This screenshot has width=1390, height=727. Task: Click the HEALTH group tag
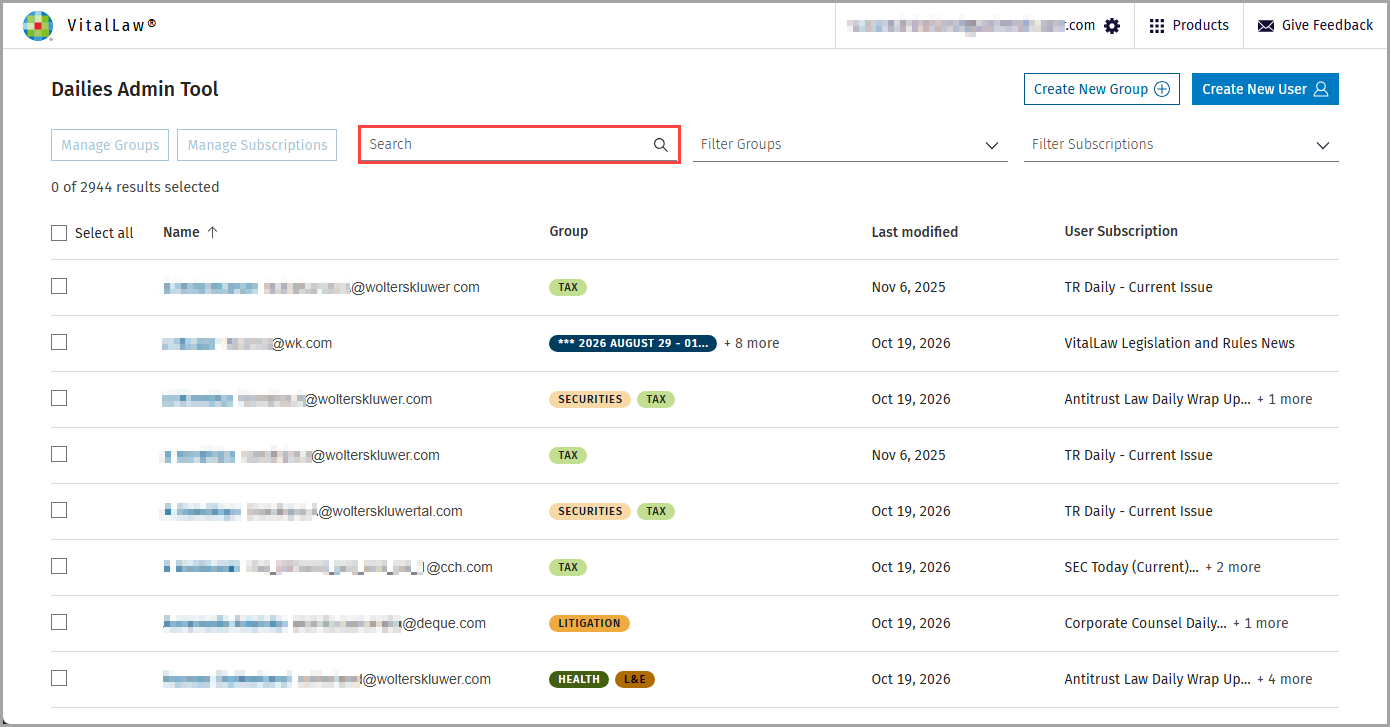[x=579, y=679]
